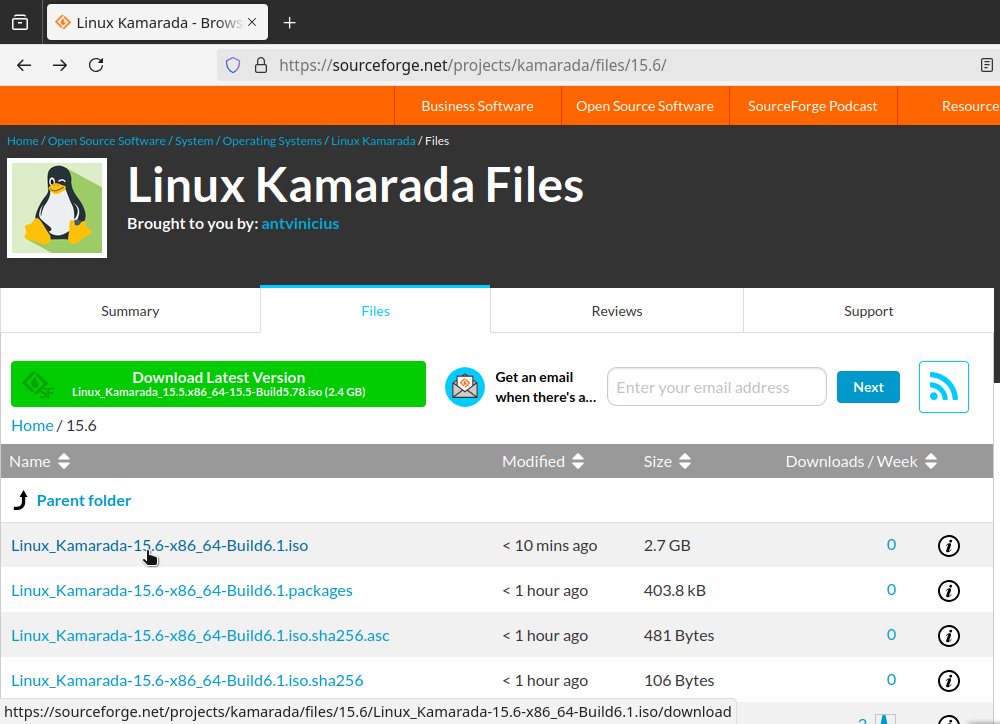Click download count for Build6.1.iso
Screen dimensions: 1000x724
891,545
